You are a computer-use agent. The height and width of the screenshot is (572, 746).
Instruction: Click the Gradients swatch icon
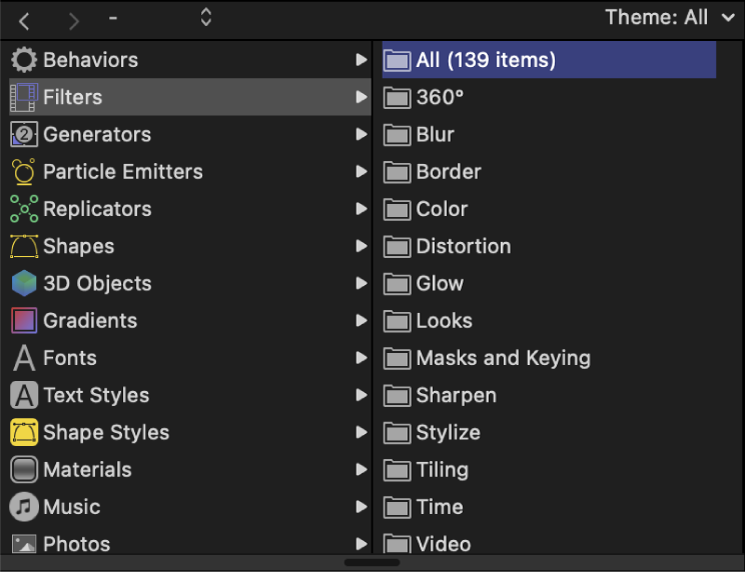pos(24,321)
